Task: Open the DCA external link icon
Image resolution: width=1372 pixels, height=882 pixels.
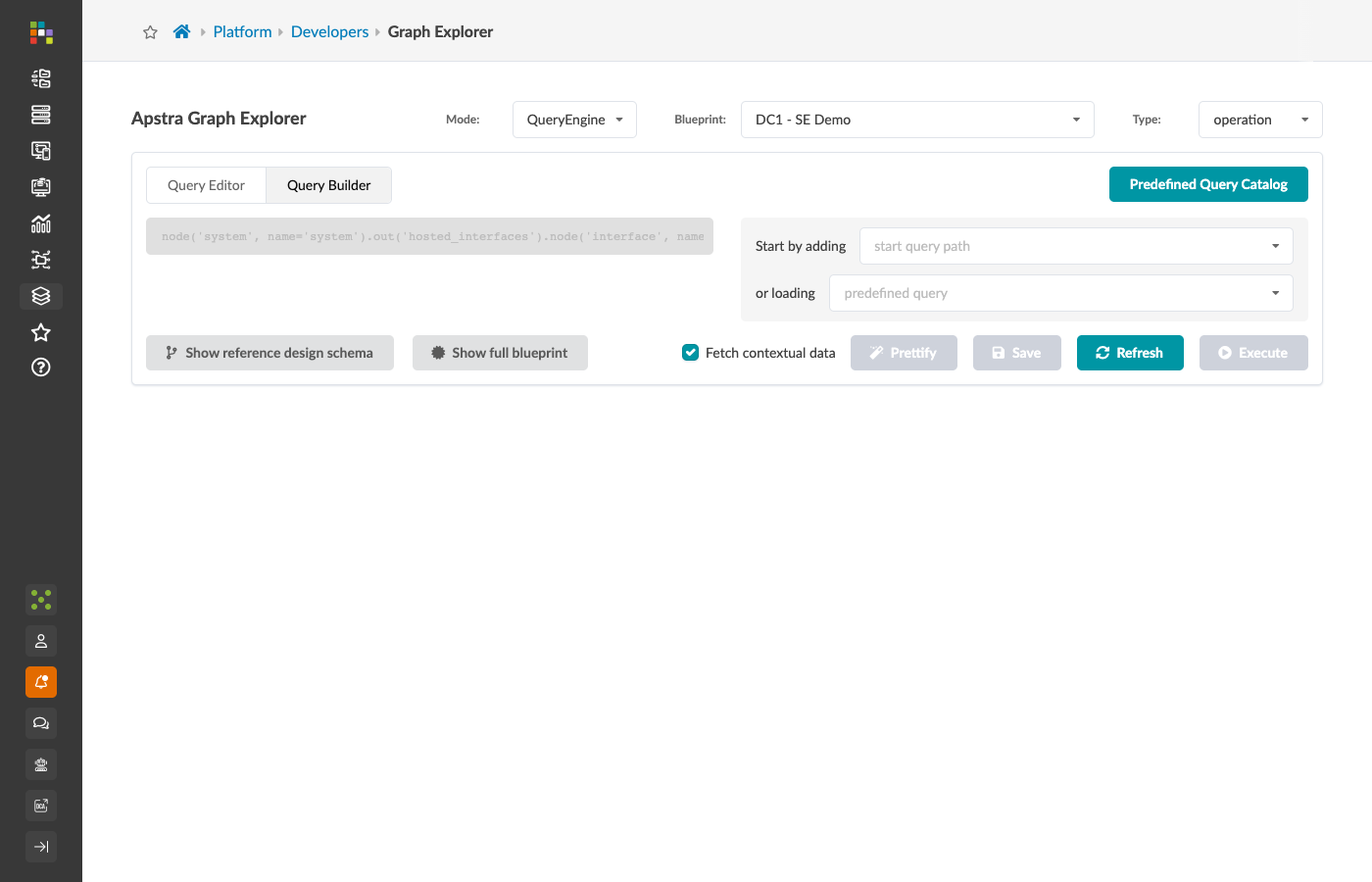Action: (41, 806)
